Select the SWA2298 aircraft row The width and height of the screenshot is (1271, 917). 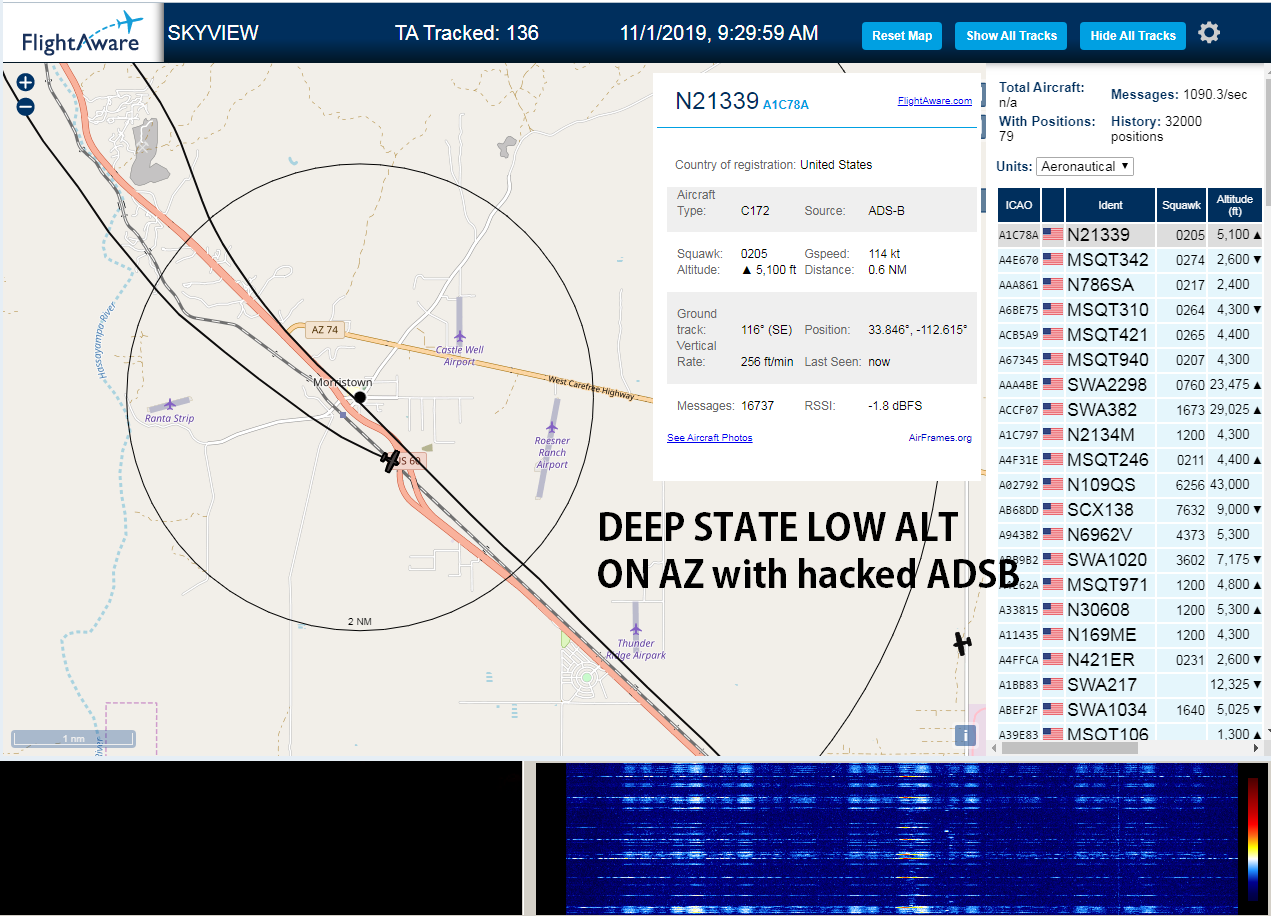(1130, 385)
